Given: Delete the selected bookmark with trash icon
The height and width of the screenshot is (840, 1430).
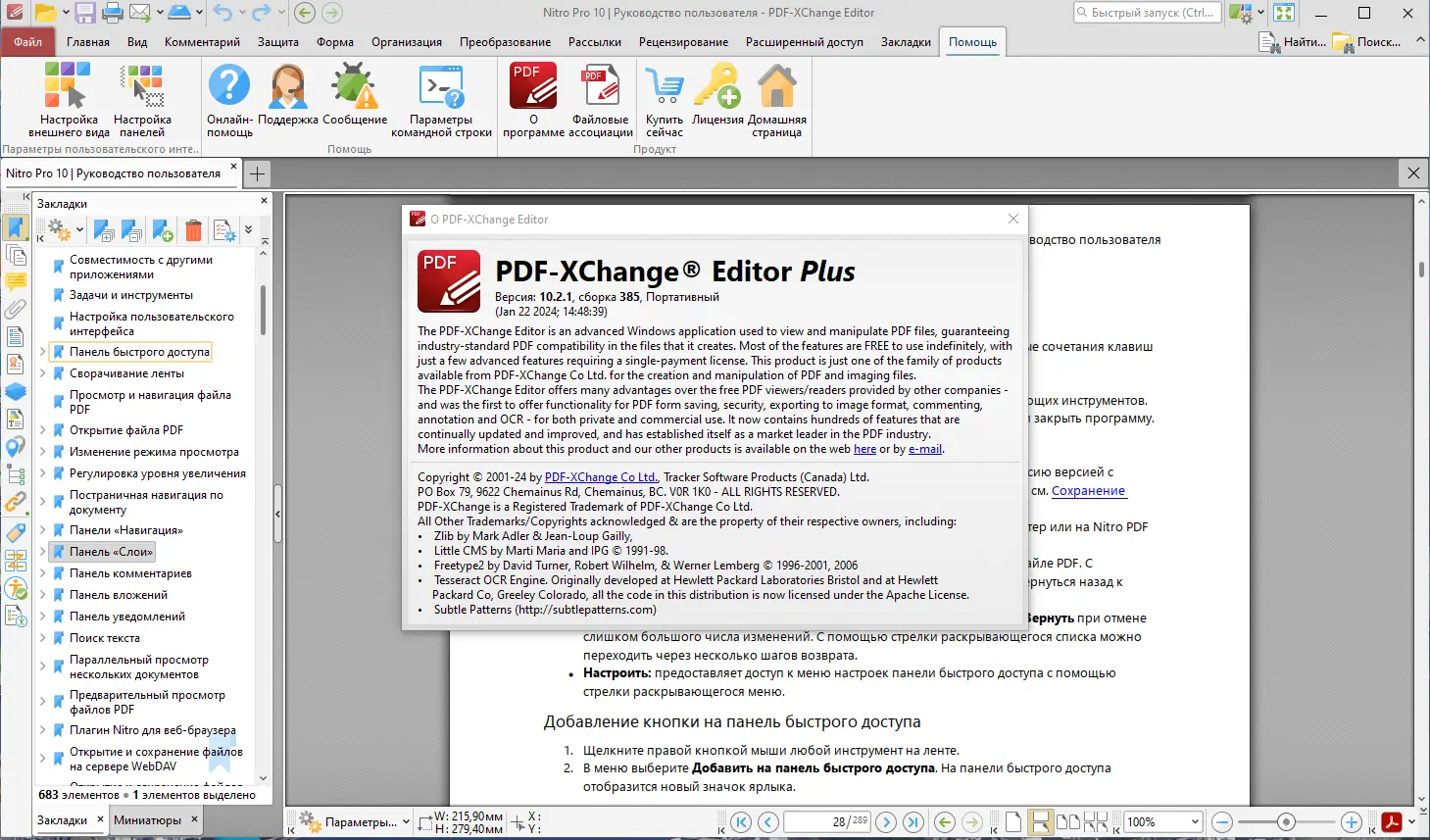Looking at the screenshot, I should pos(193,230).
